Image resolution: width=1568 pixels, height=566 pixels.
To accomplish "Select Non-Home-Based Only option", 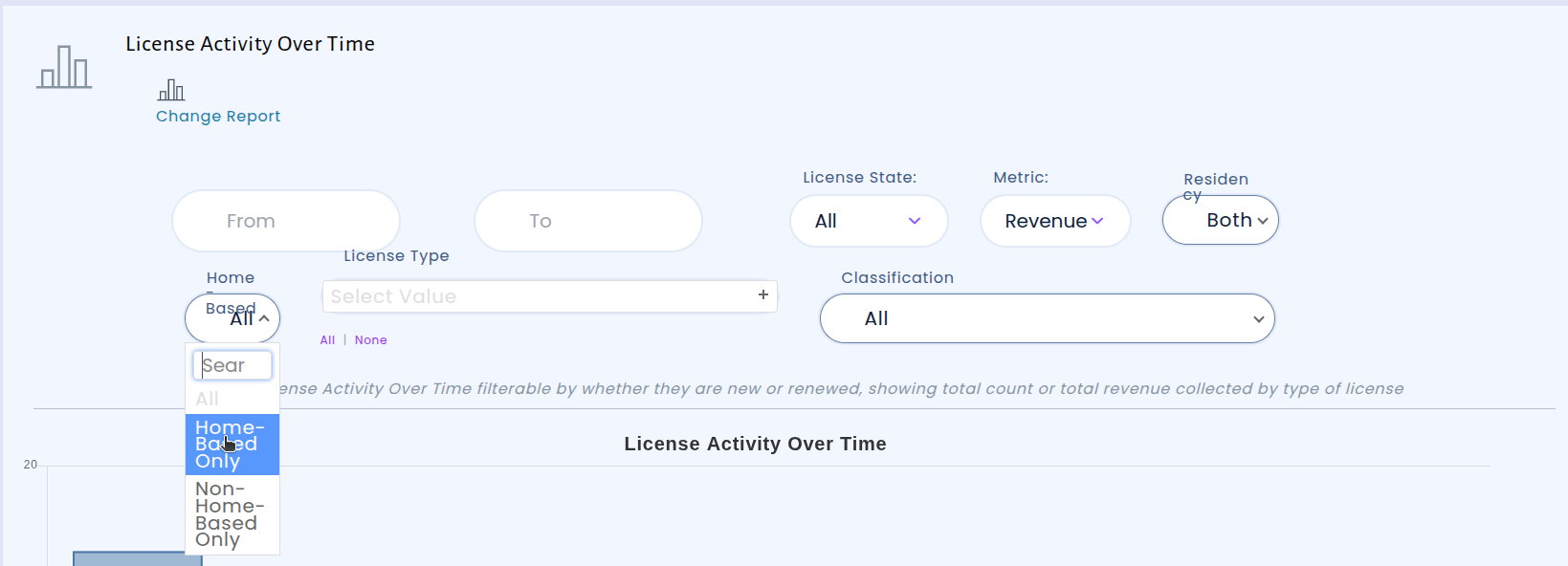I will click(232, 514).
